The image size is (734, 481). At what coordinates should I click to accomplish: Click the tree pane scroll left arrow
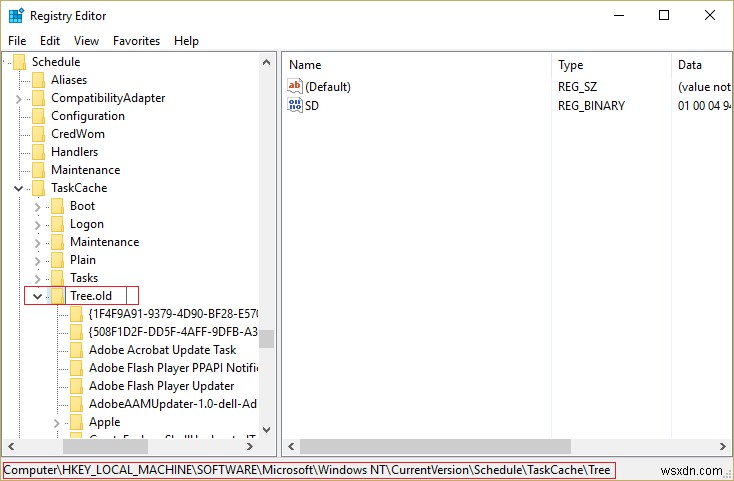click(x=11, y=446)
